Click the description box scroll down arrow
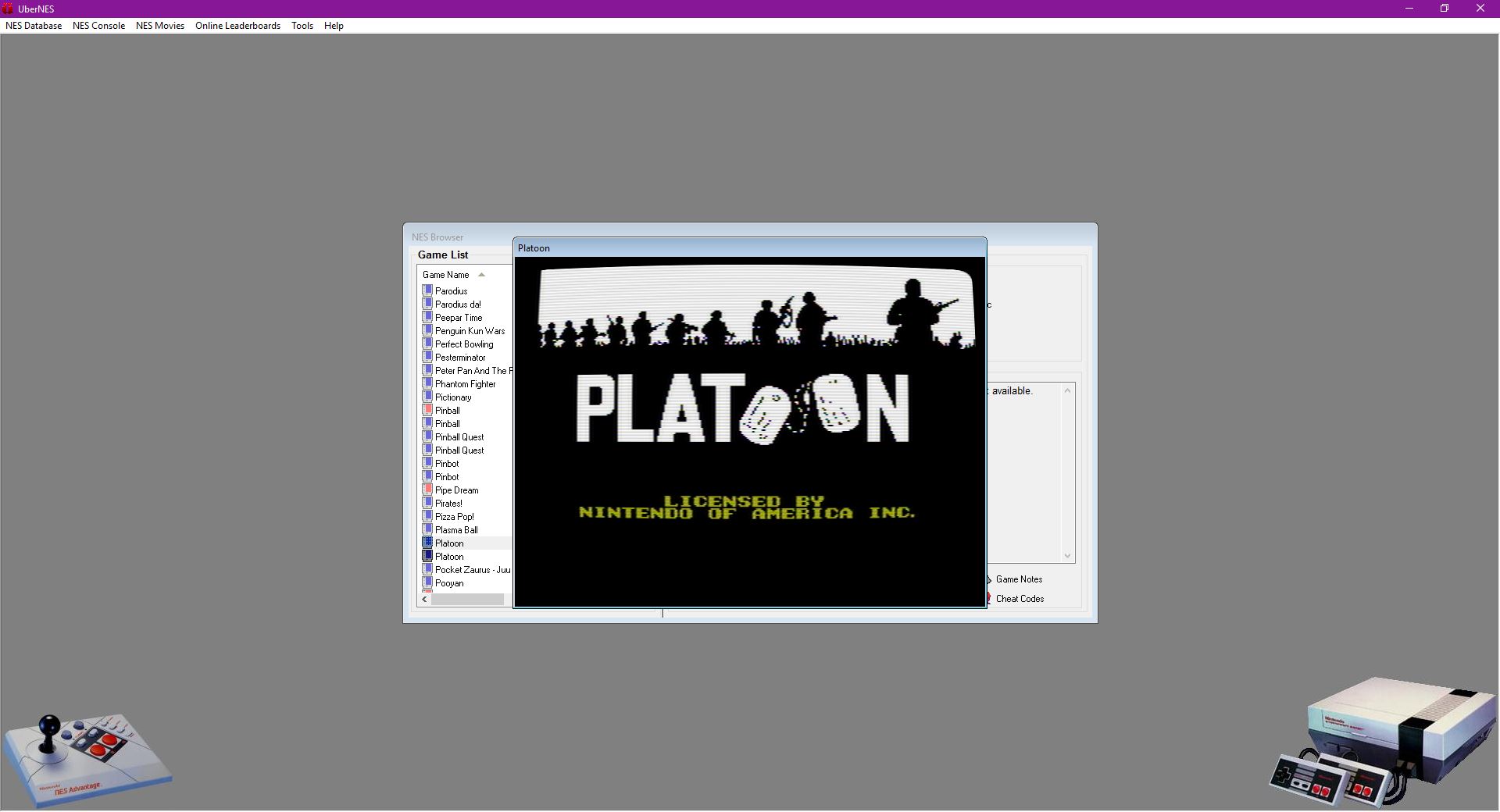The width and height of the screenshot is (1500, 812). click(x=1067, y=555)
